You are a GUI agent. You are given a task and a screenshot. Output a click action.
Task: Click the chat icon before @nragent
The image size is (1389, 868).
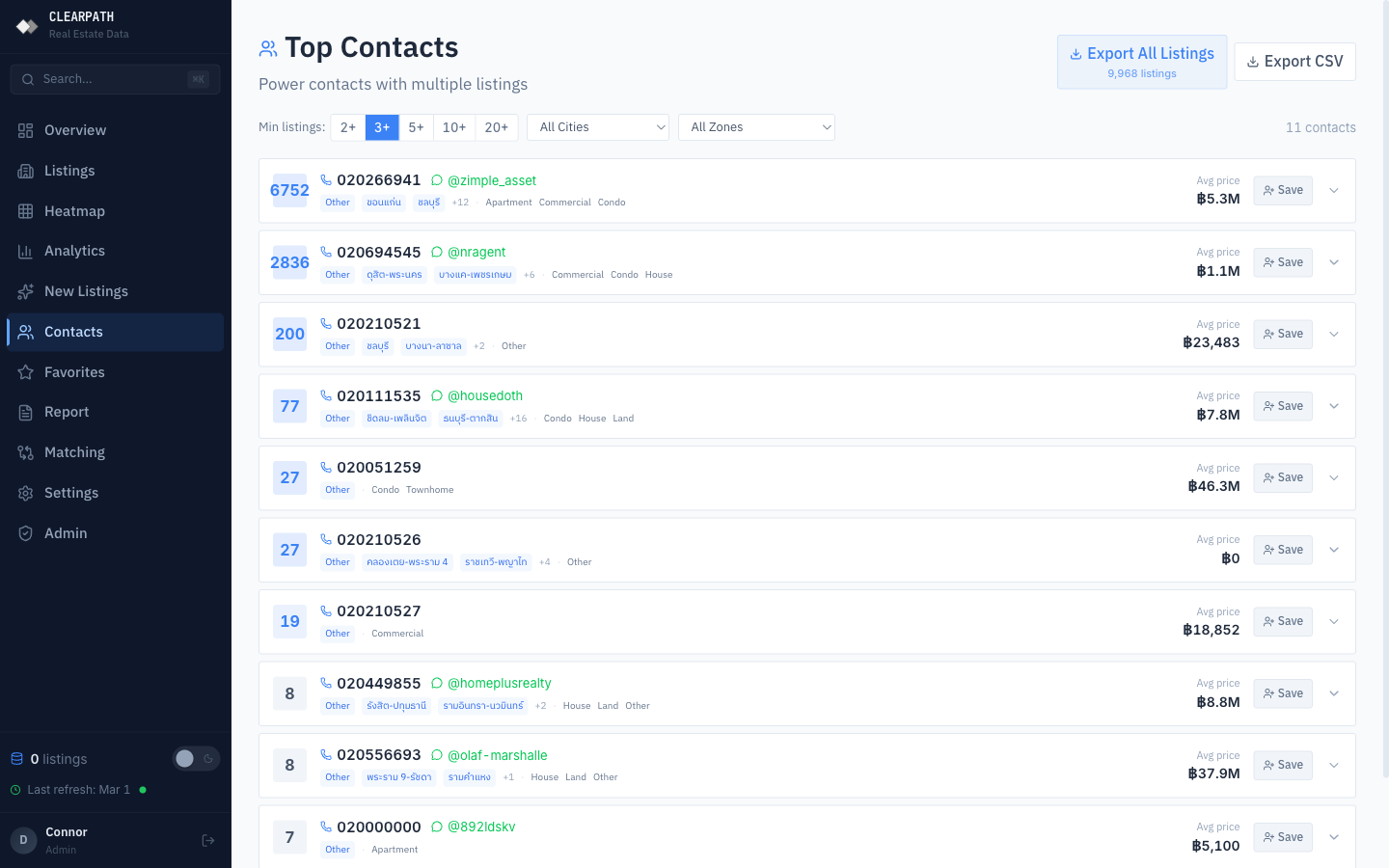pyautogui.click(x=437, y=253)
